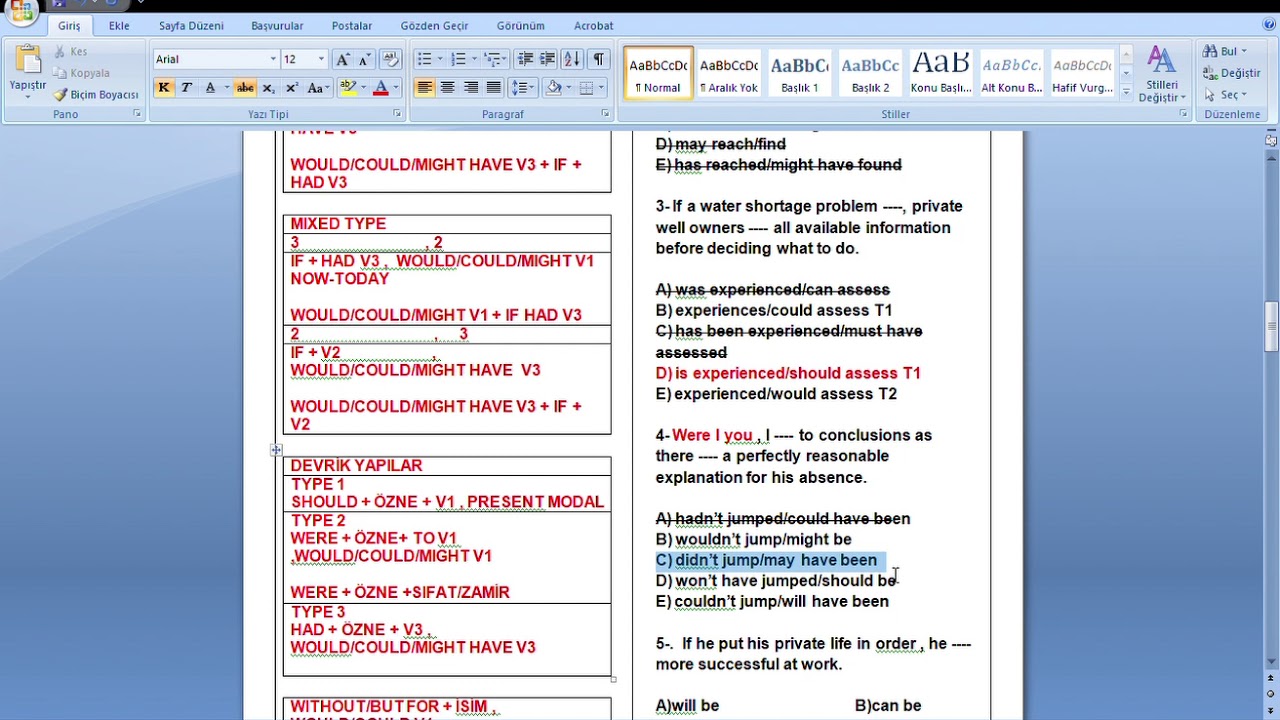
Task: Click the Kes scissors button
Action: [71, 51]
